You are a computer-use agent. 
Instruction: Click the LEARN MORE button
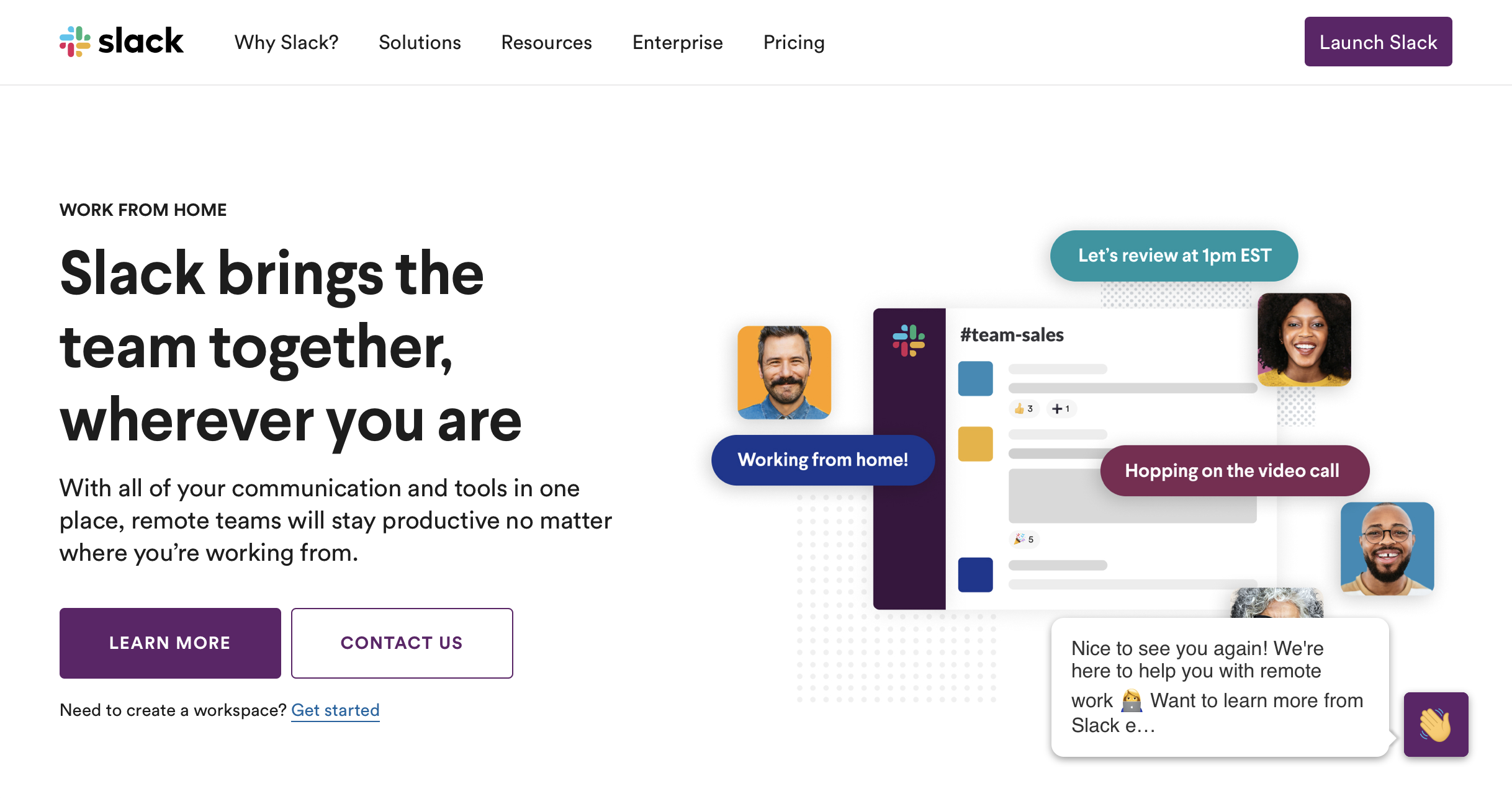coord(169,642)
